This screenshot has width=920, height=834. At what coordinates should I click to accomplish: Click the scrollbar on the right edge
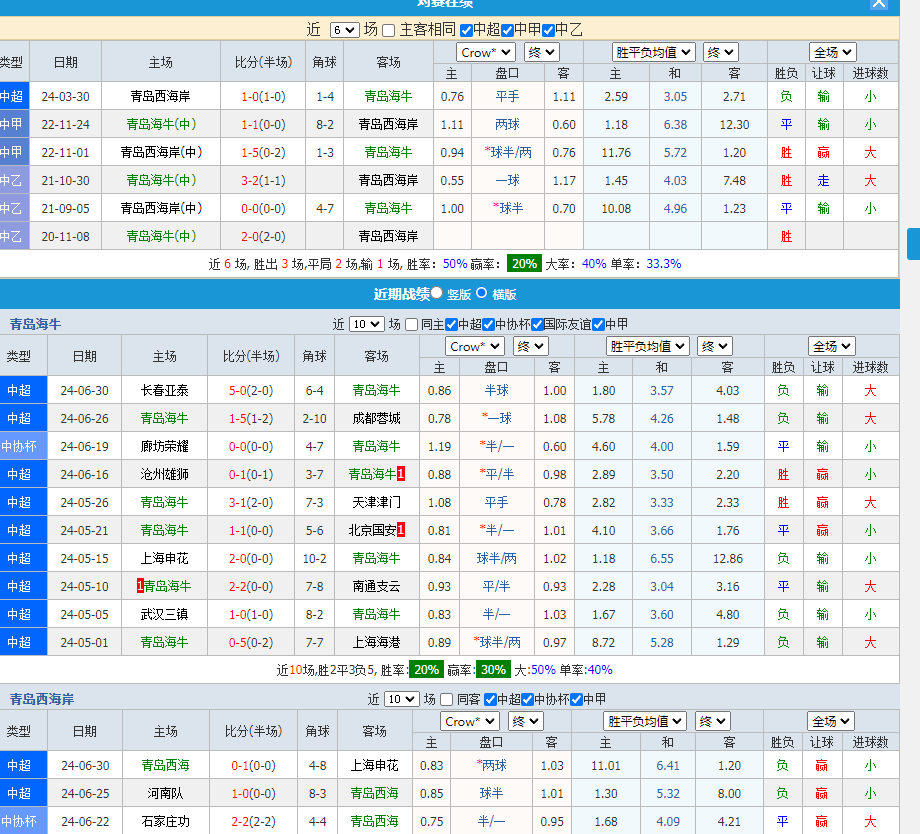(913, 243)
